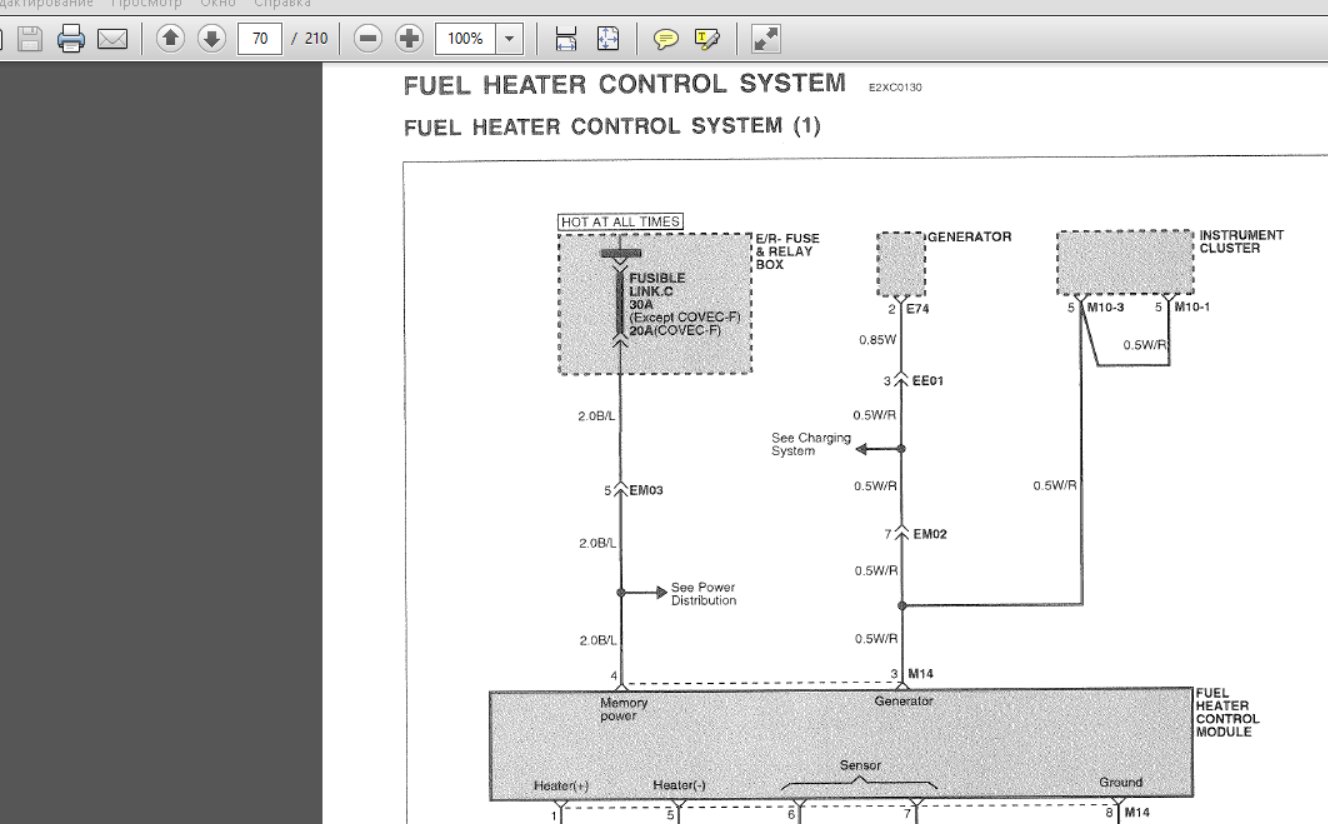Go to previous page arrow
1328x824 pixels.
[171, 39]
